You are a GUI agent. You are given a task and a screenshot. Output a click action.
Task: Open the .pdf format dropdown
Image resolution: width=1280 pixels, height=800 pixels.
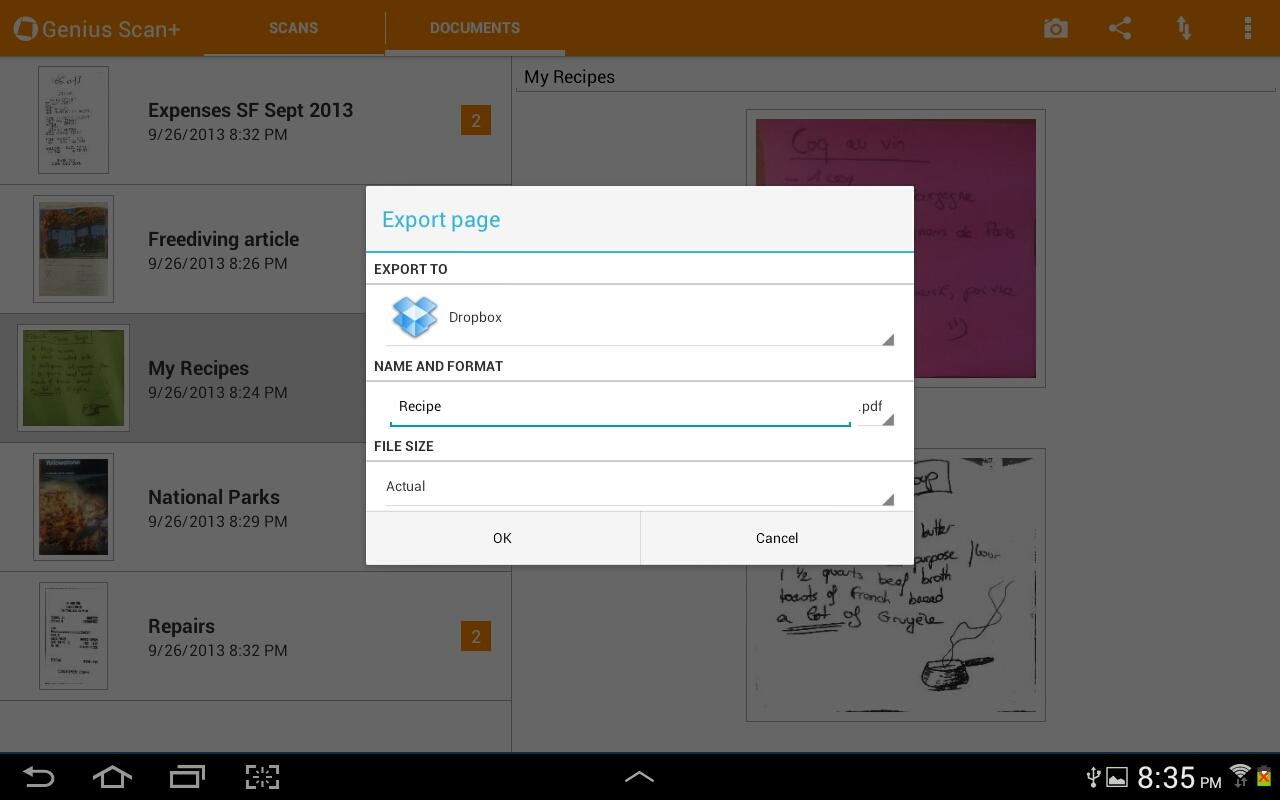point(875,407)
